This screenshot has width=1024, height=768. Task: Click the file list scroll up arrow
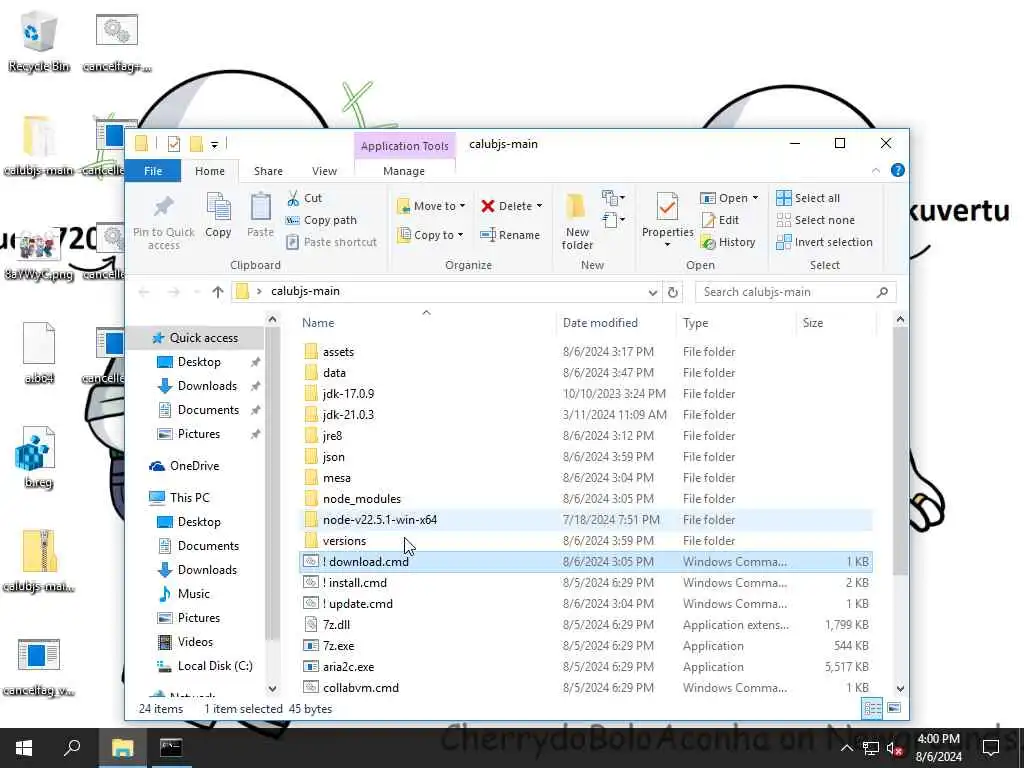(900, 319)
